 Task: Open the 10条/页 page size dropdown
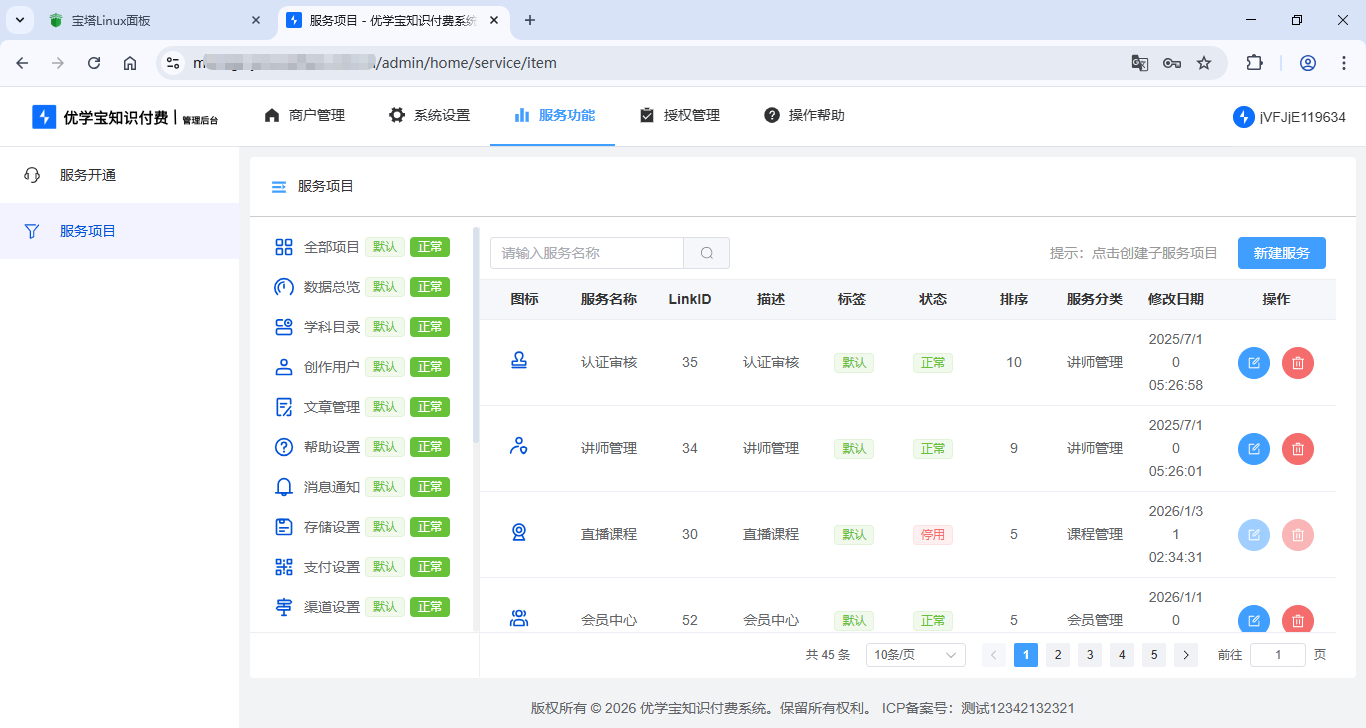(x=915, y=655)
